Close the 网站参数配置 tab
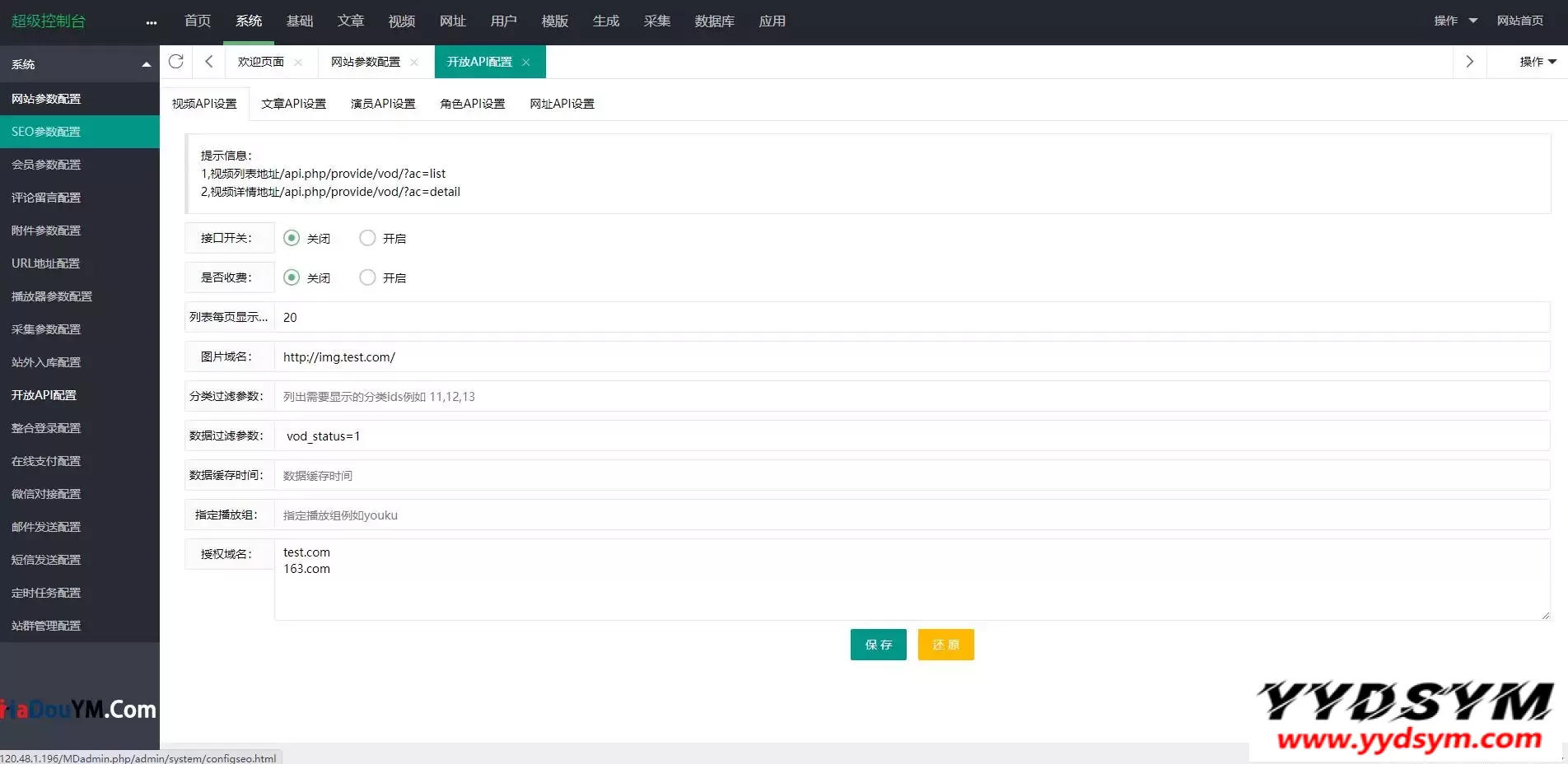Viewport: 1568px width, 764px height. pyautogui.click(x=414, y=63)
